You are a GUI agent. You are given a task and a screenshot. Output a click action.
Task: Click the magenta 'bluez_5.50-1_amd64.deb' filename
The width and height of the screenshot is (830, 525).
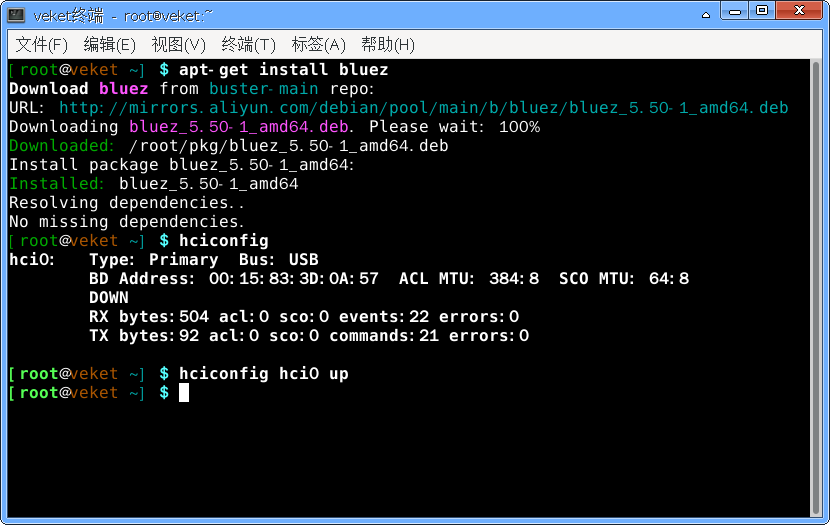(239, 126)
